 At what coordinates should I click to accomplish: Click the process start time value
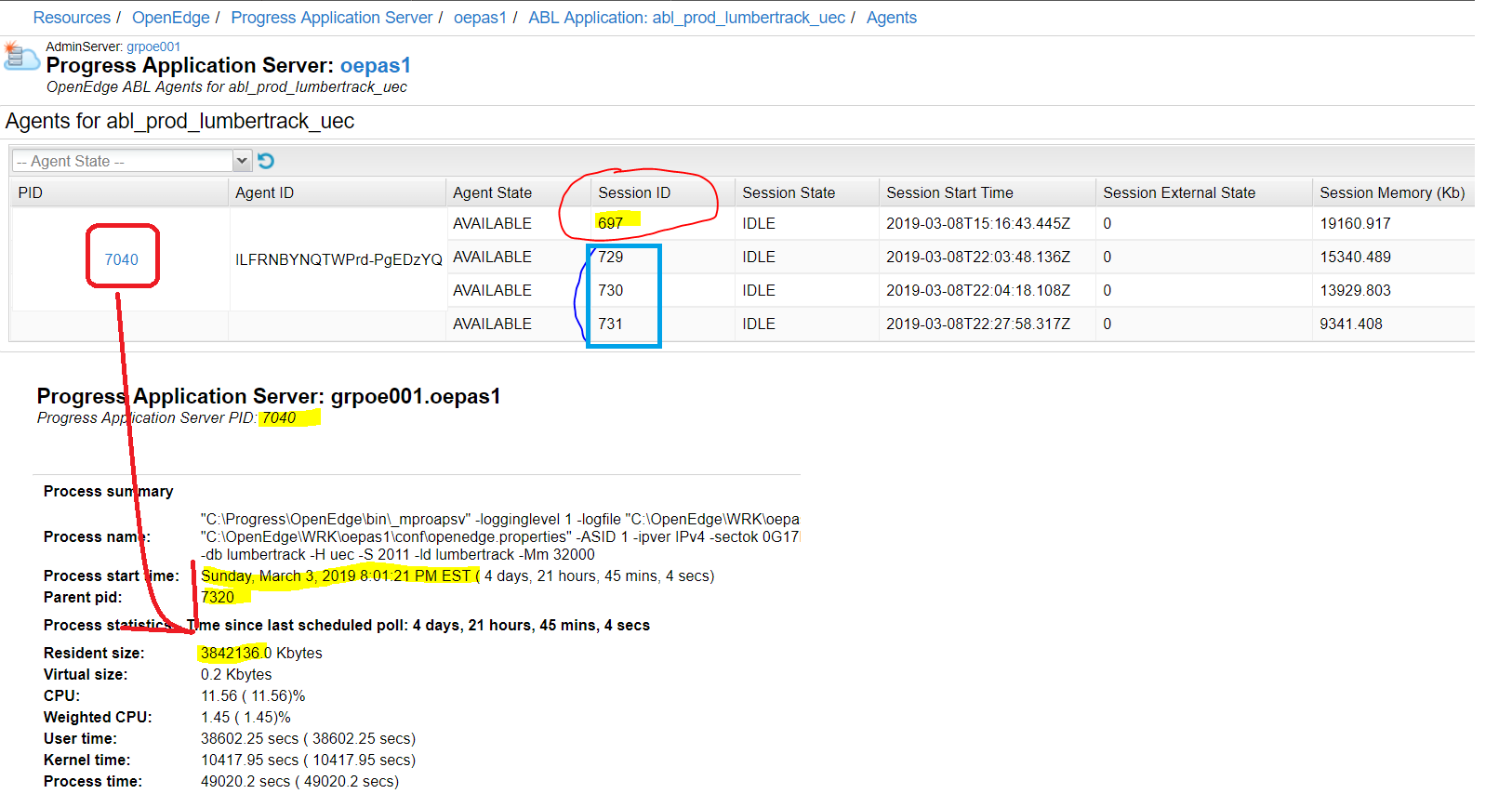coord(458,575)
